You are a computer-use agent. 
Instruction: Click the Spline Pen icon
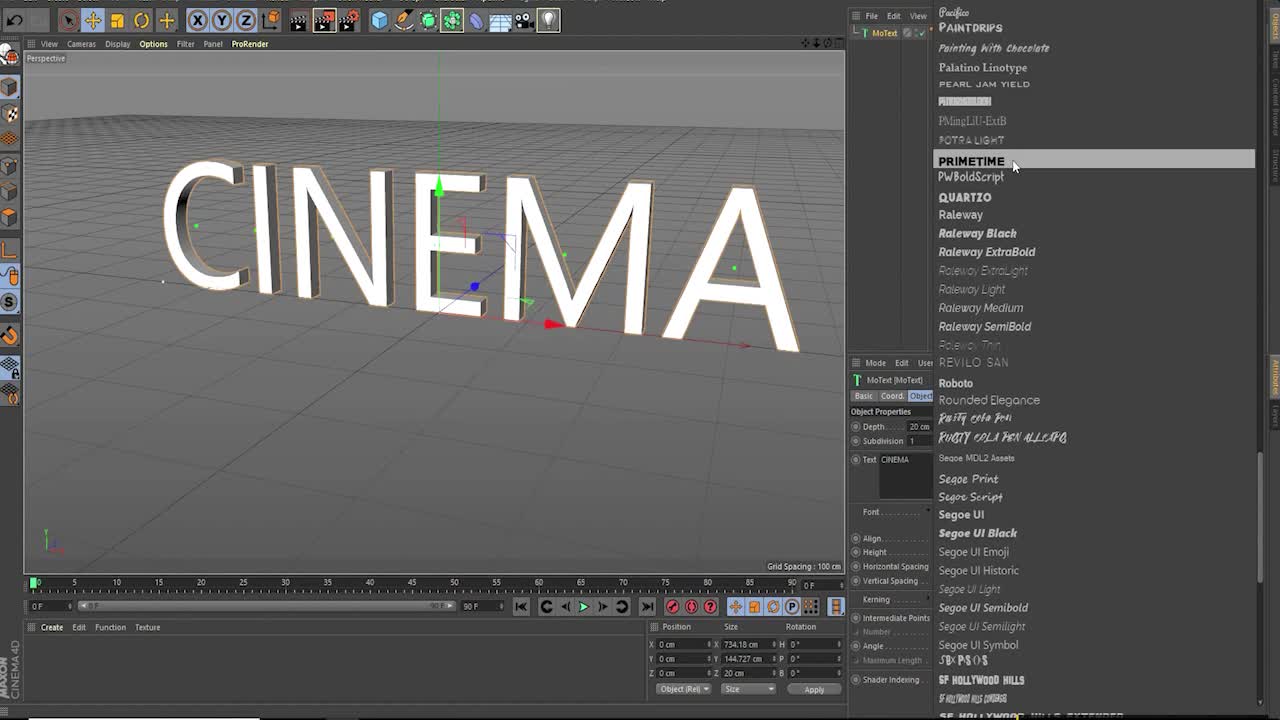tap(404, 20)
